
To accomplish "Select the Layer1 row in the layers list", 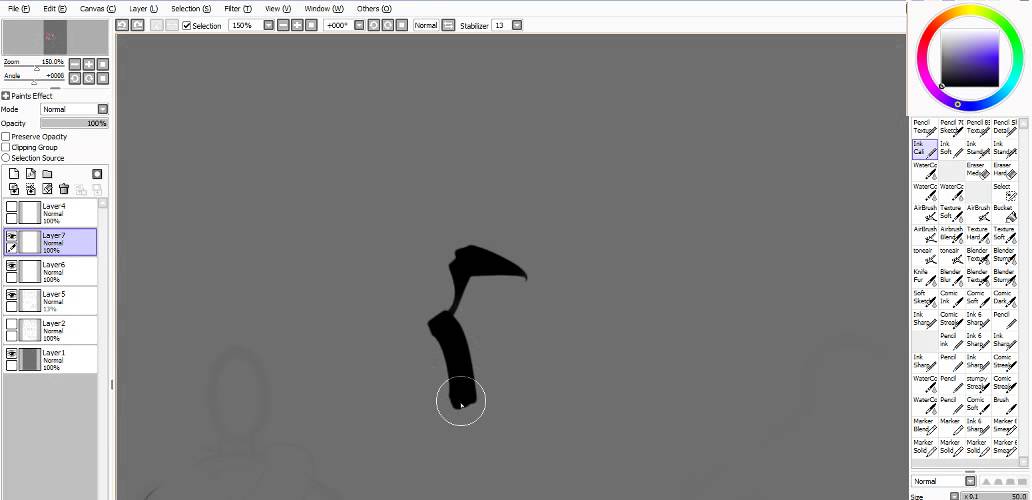I will [50, 360].
